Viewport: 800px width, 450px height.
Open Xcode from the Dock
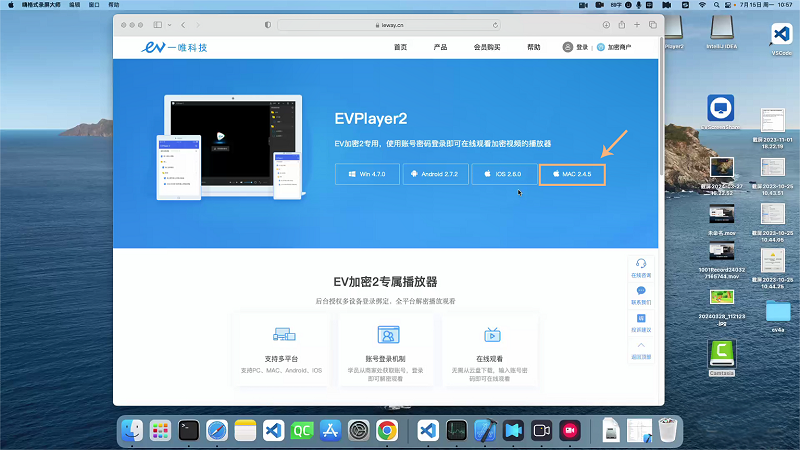pos(485,431)
